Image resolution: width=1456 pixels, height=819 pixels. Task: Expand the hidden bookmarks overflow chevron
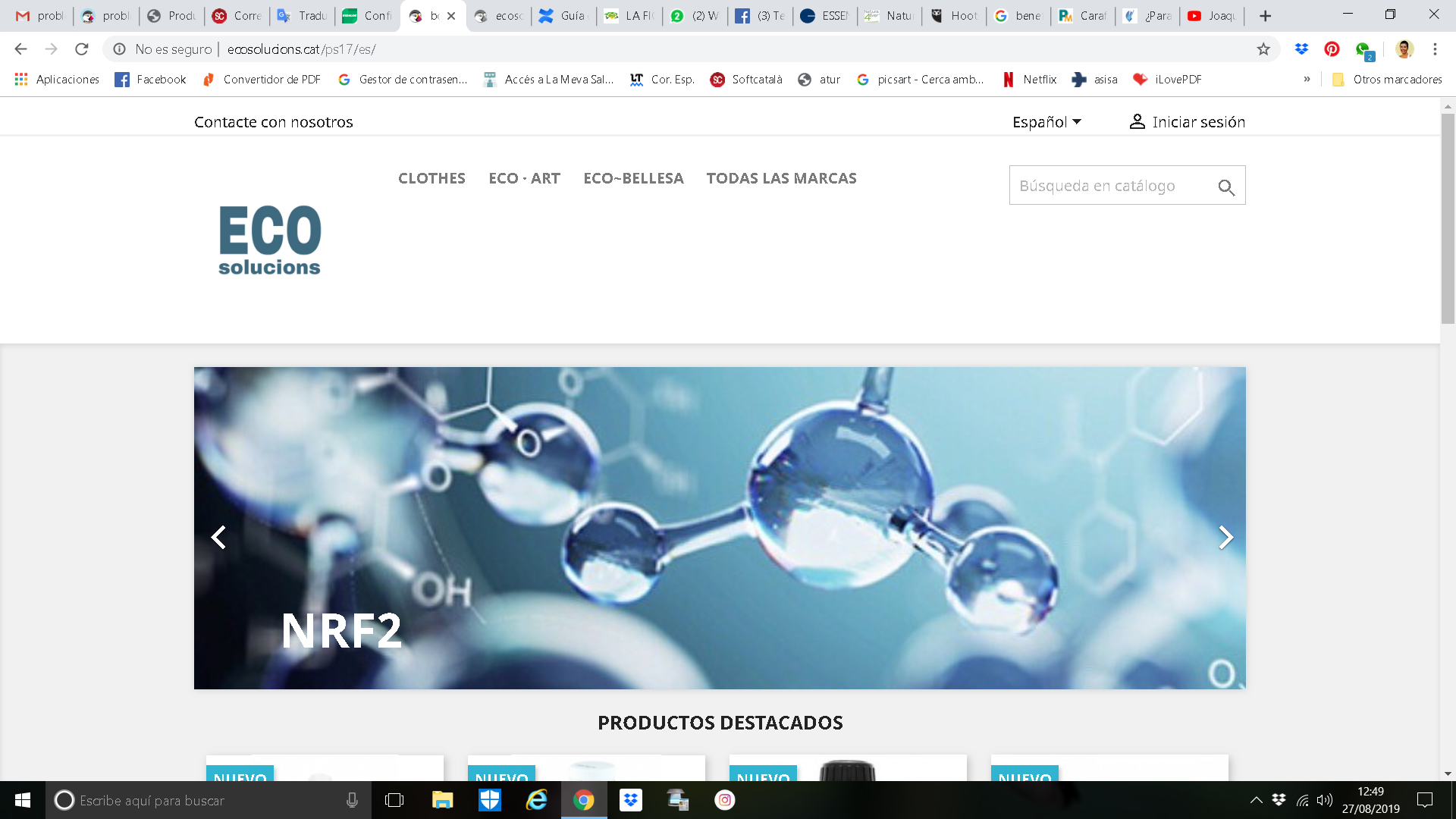click(x=1307, y=80)
